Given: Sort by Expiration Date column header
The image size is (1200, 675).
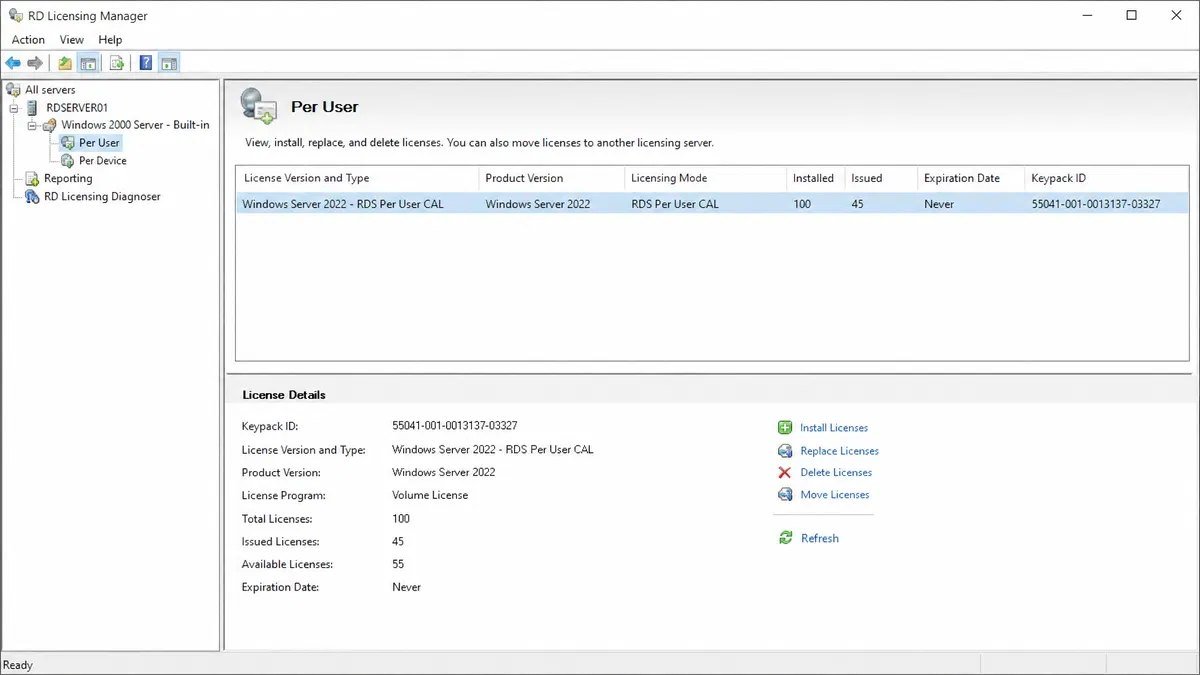Looking at the screenshot, I should (x=971, y=178).
